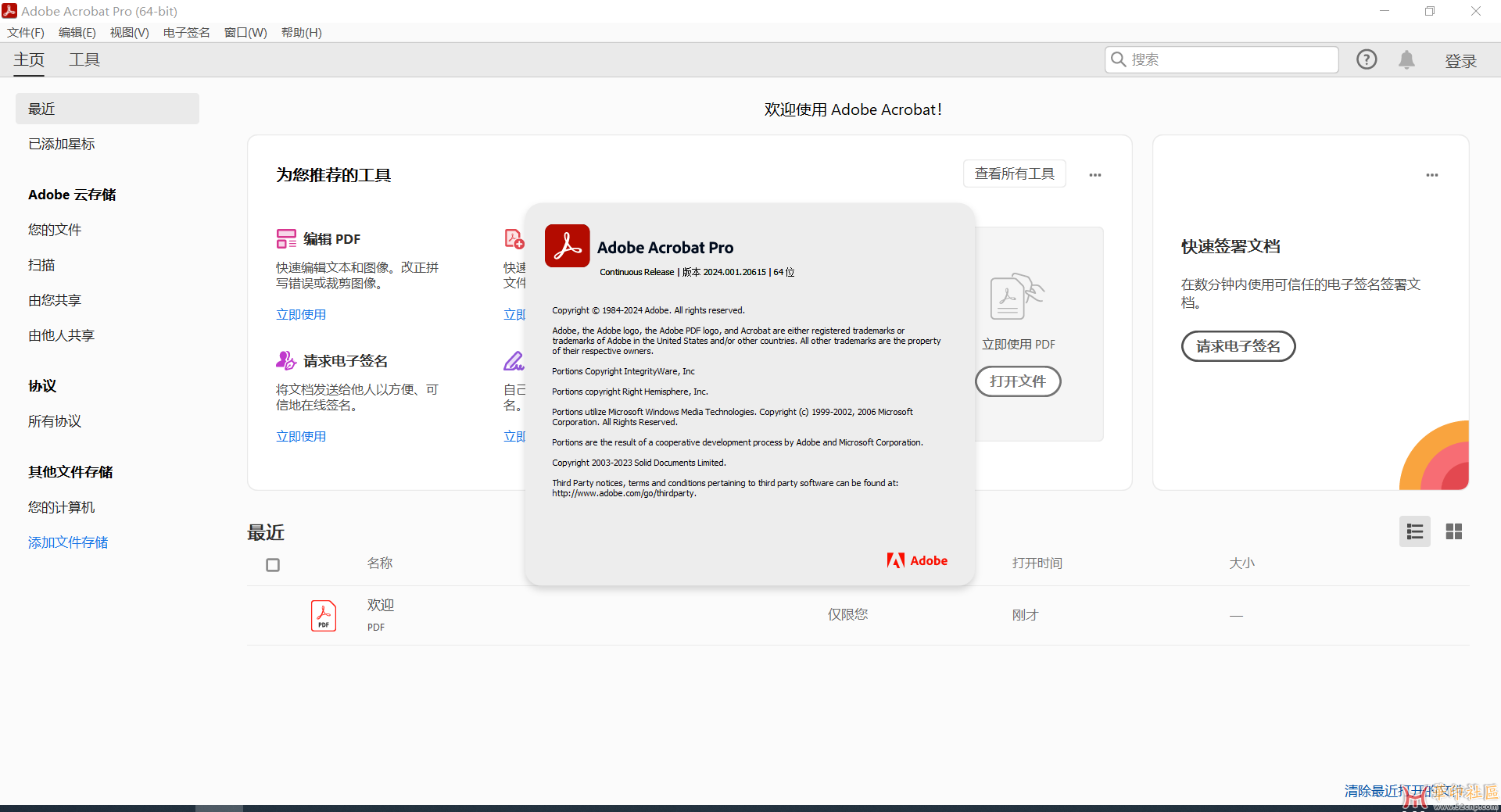Click the 请求电子签名 button
The width and height of the screenshot is (1501, 812).
pyautogui.click(x=1238, y=346)
